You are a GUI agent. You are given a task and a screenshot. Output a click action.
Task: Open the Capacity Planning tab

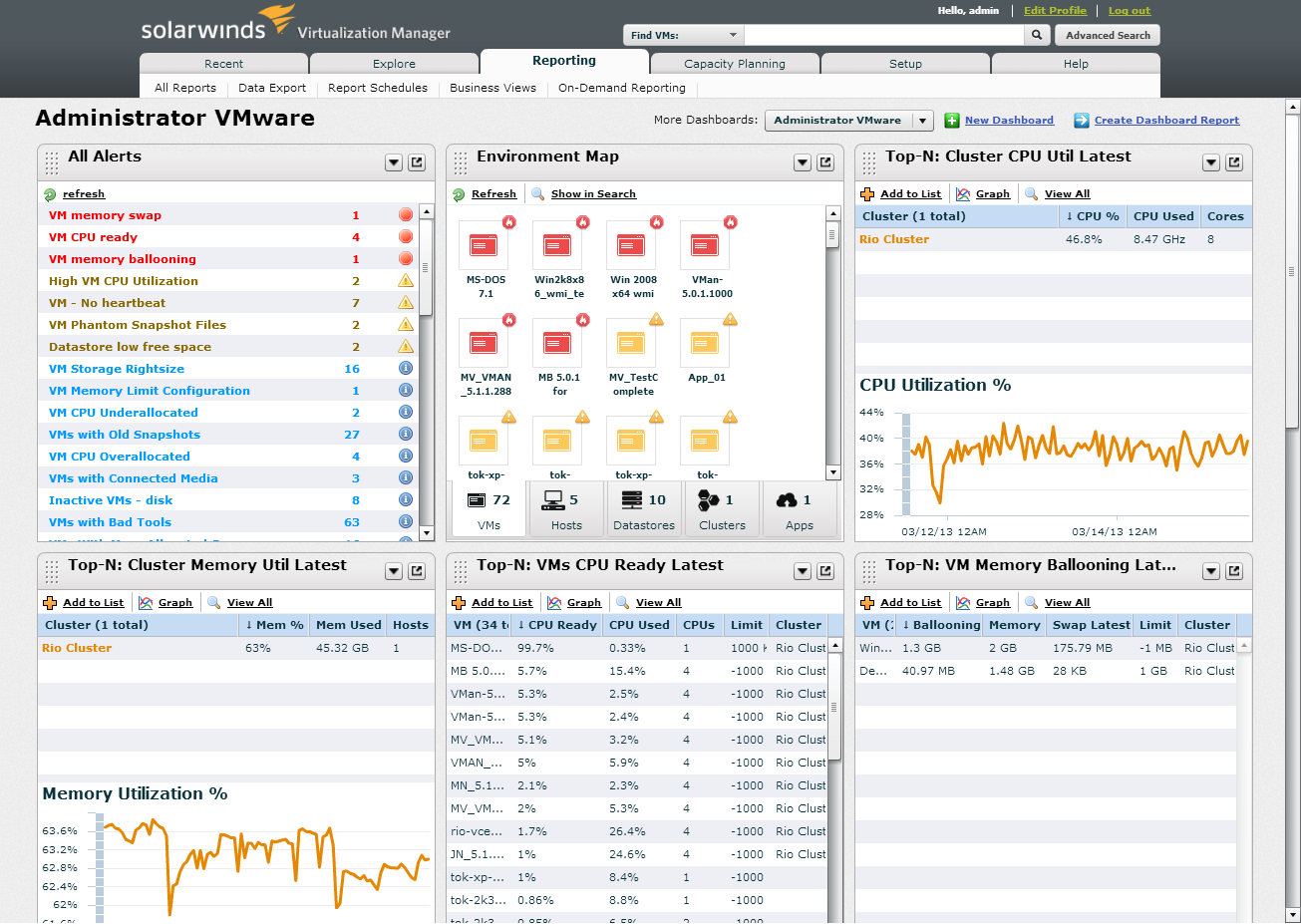[x=735, y=64]
